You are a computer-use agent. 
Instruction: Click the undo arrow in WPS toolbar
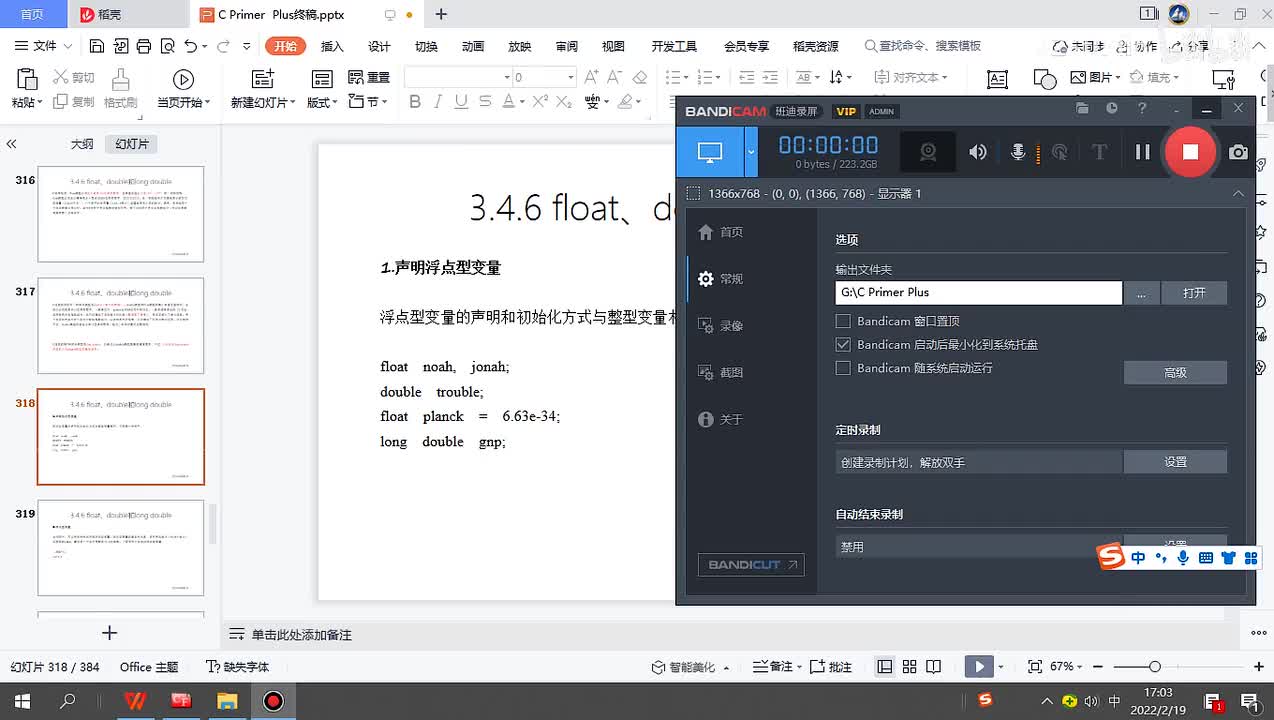pyautogui.click(x=190, y=46)
